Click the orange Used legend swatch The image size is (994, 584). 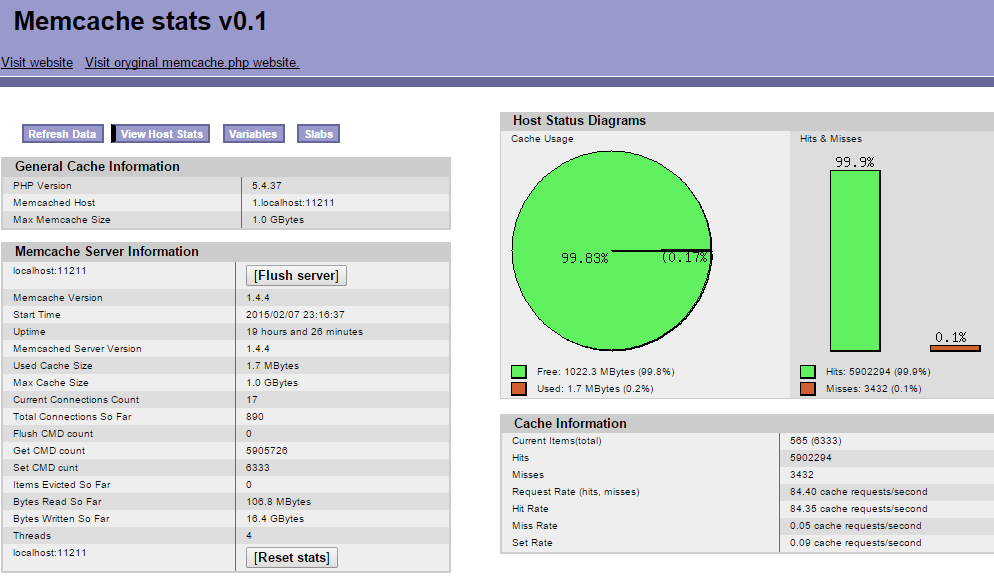click(518, 388)
